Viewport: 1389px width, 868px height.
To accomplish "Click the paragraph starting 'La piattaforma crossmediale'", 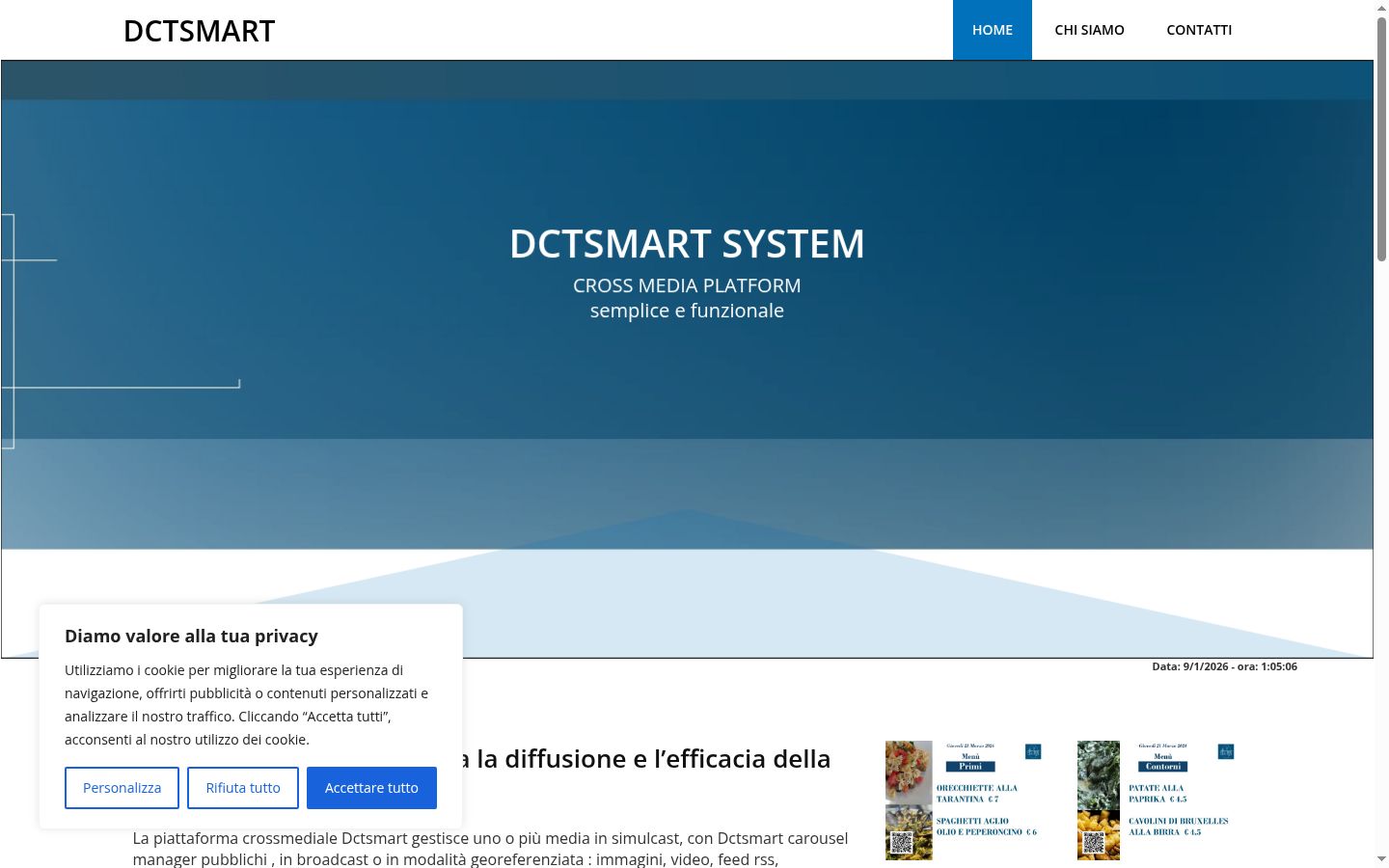I will (490, 849).
